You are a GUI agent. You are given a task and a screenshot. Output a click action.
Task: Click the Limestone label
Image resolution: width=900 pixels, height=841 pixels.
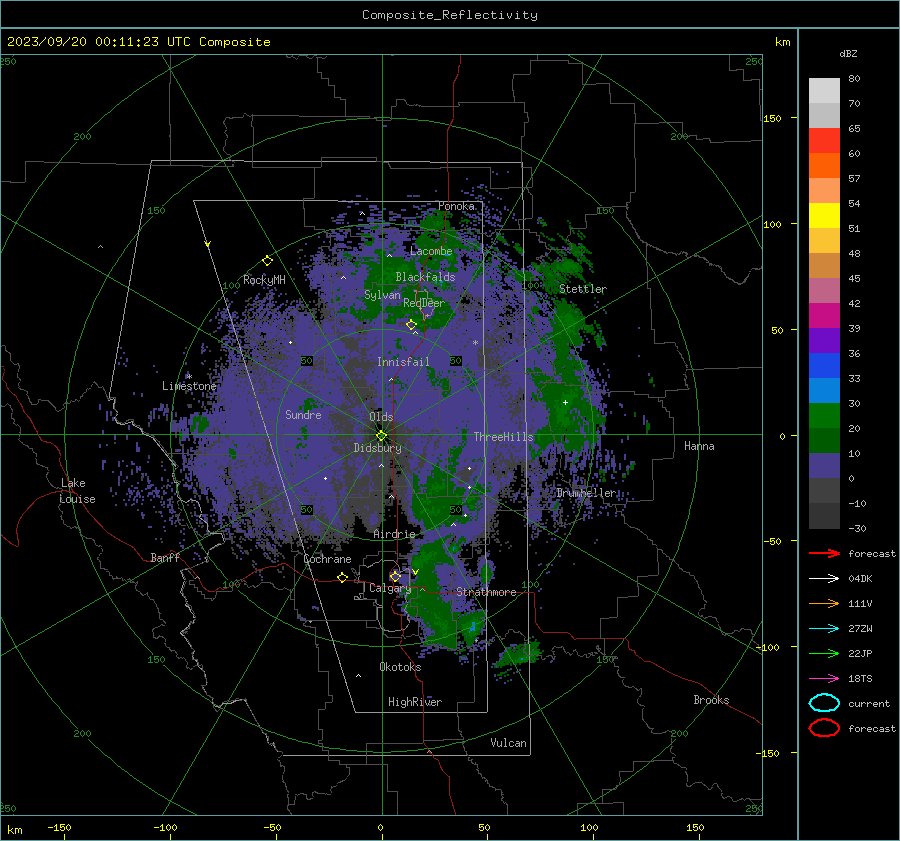click(x=189, y=386)
